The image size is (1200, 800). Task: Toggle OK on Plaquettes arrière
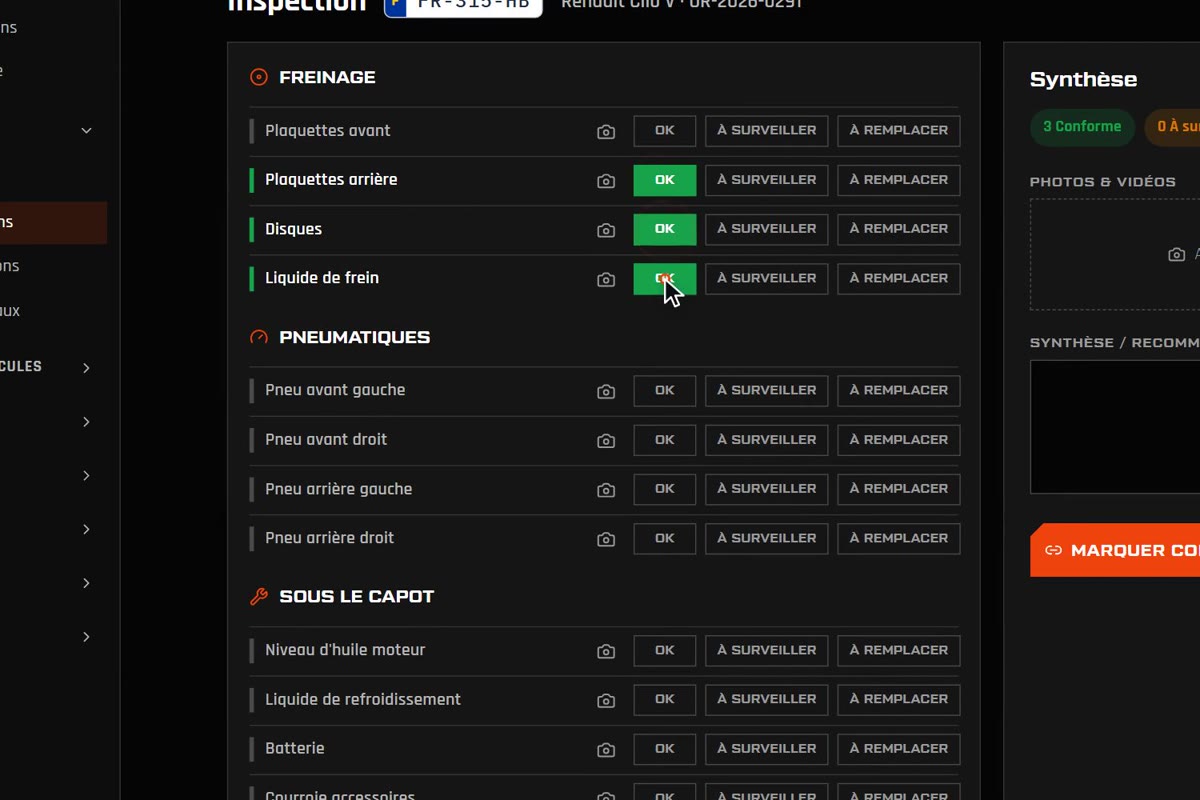coord(665,180)
